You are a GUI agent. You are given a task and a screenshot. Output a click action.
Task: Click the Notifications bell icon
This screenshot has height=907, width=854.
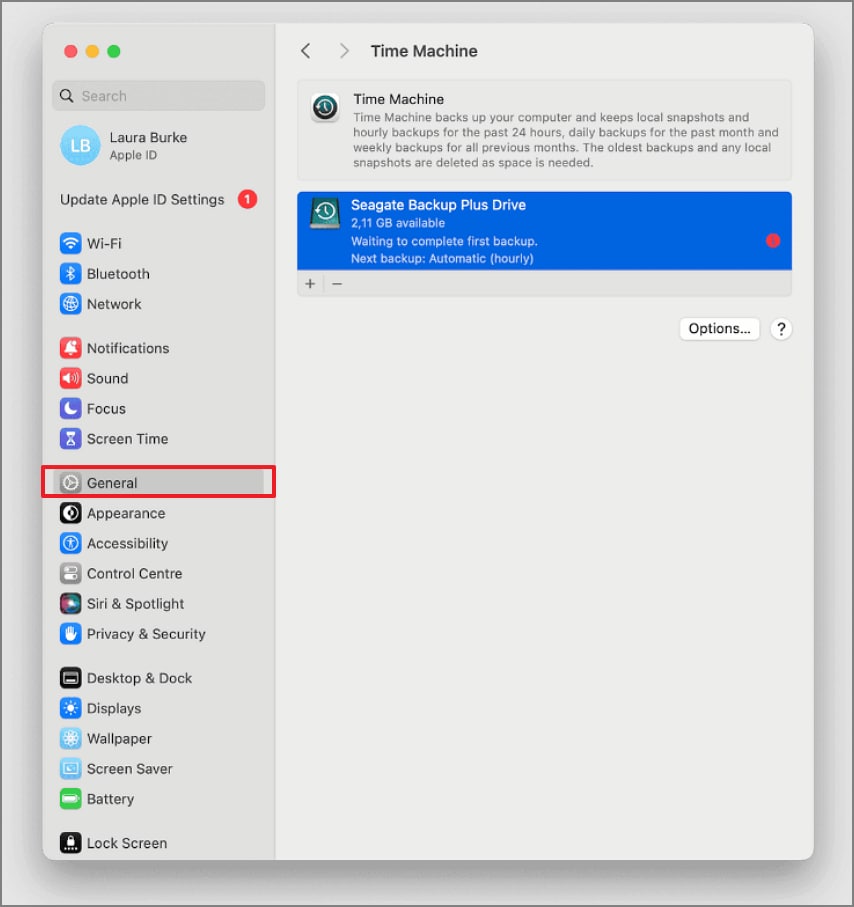[x=70, y=348]
